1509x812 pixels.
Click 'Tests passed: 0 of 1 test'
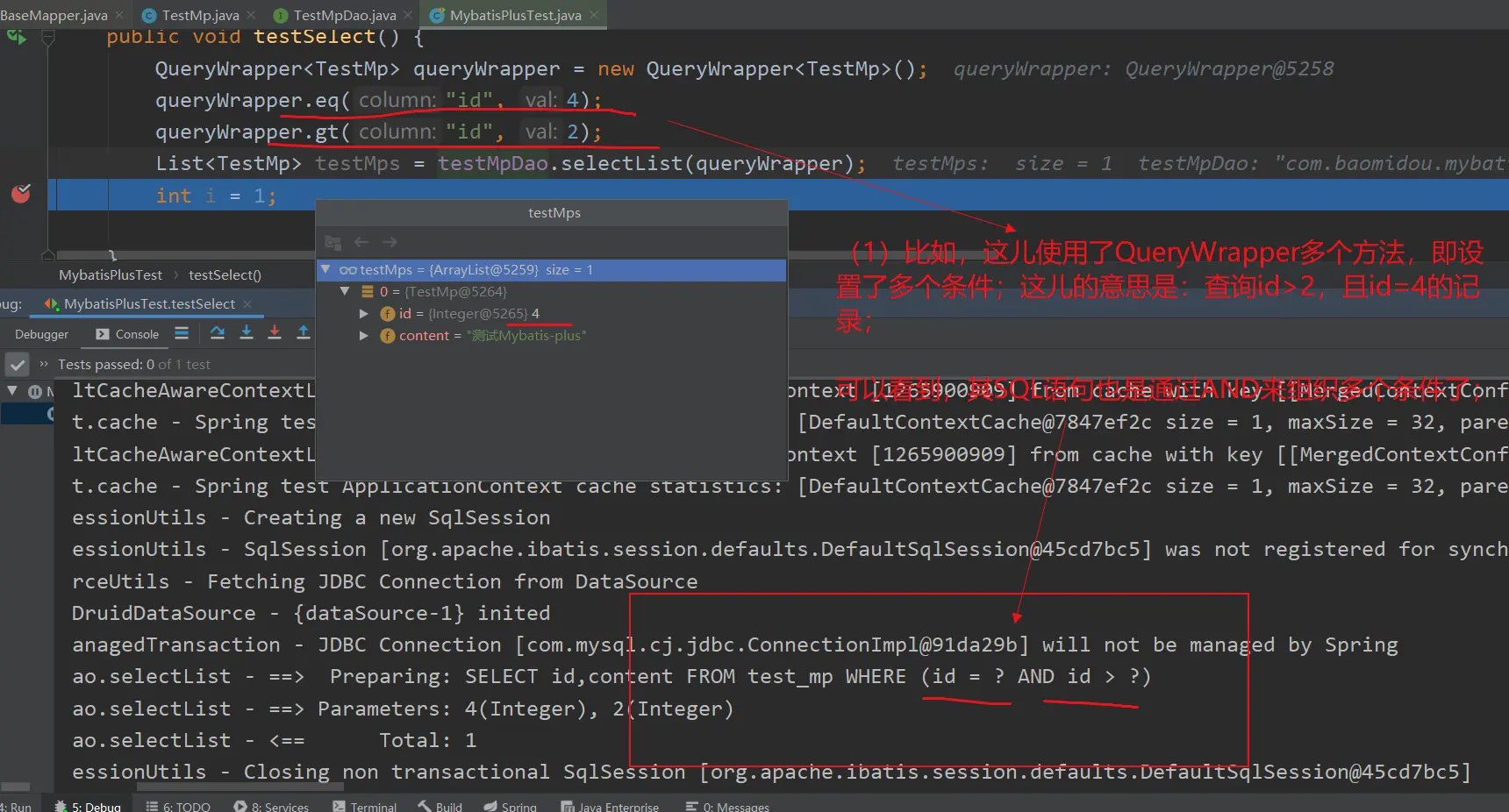pos(134,365)
